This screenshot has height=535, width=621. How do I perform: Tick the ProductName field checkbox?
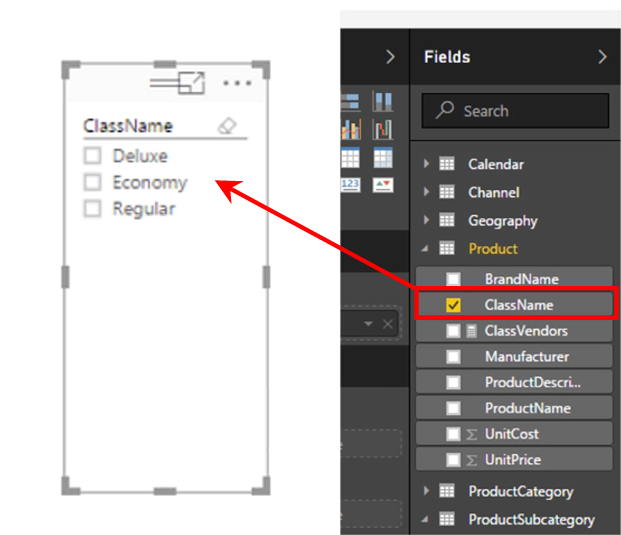[x=453, y=408]
